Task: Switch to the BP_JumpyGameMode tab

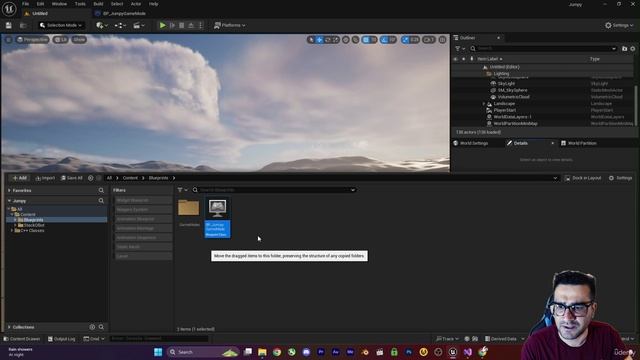Action: (124, 13)
